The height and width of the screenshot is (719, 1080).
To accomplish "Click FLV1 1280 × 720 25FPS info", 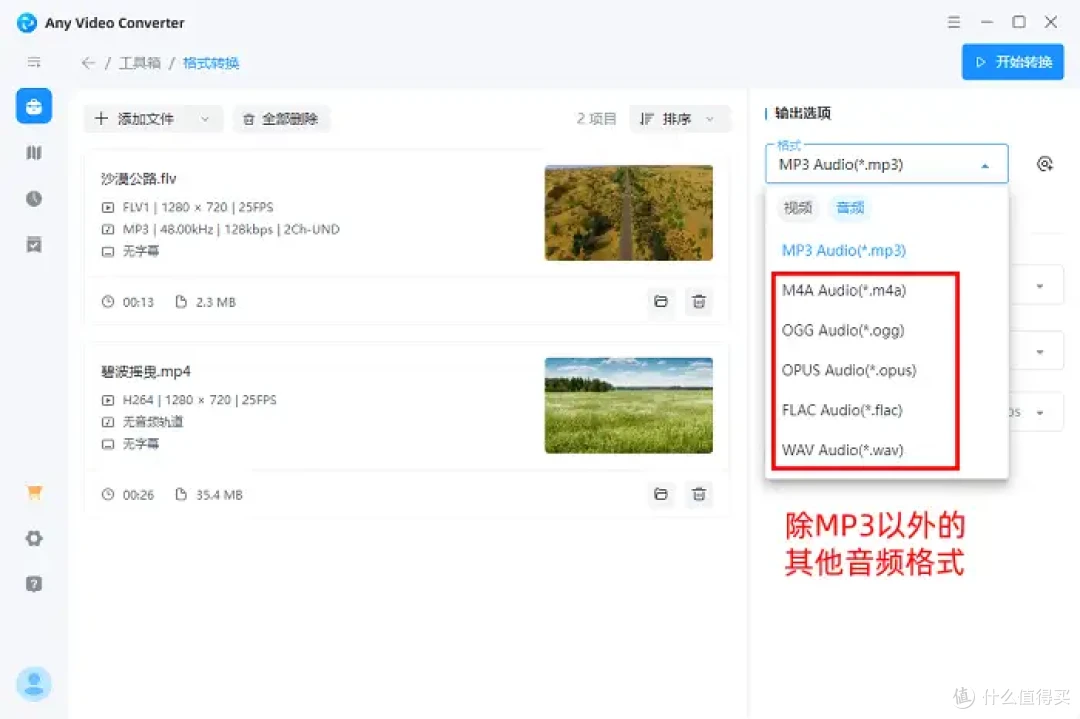I will coord(198,207).
